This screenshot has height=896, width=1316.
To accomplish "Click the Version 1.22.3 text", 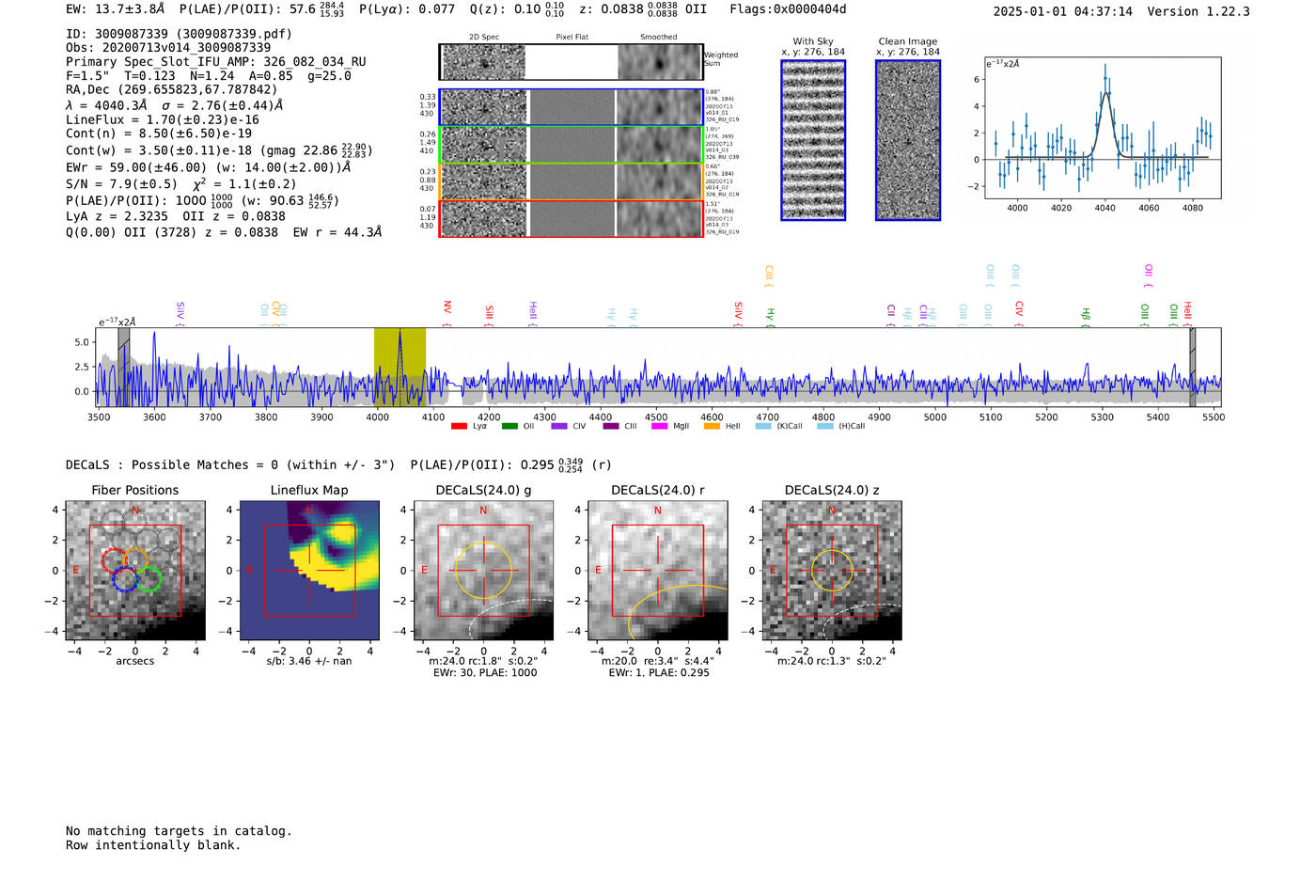I will 1198,11.
